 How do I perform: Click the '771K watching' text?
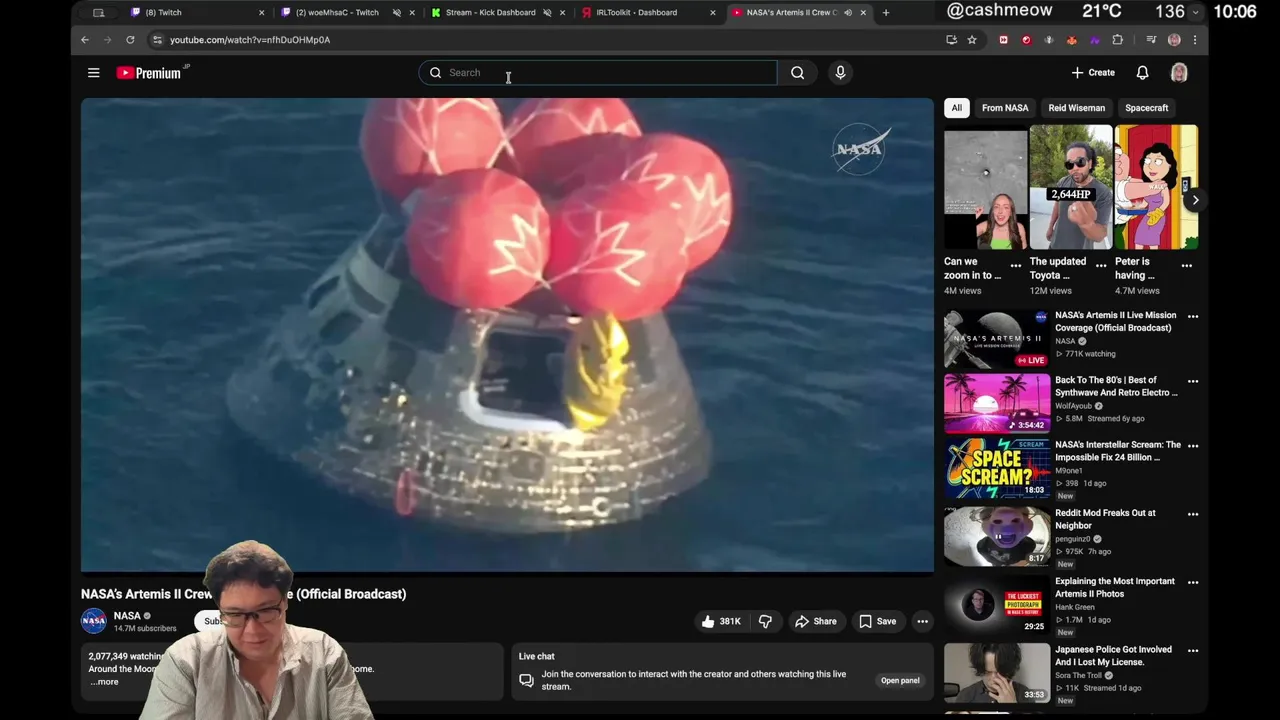click(1090, 354)
